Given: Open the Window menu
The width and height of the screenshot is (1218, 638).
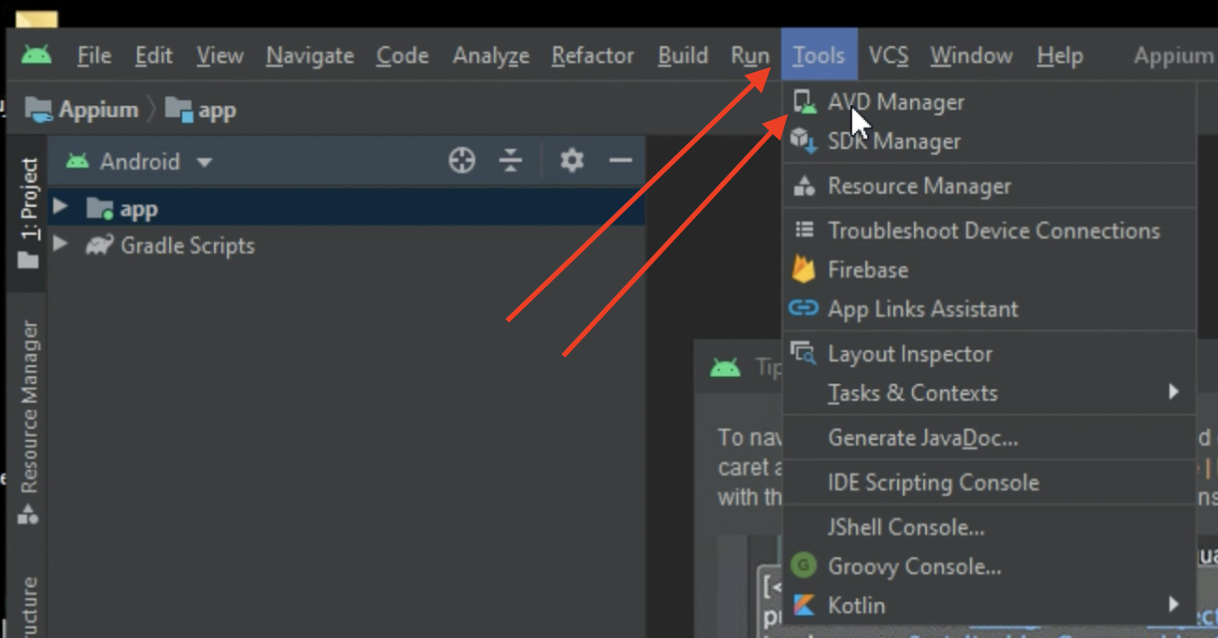Looking at the screenshot, I should click(971, 55).
